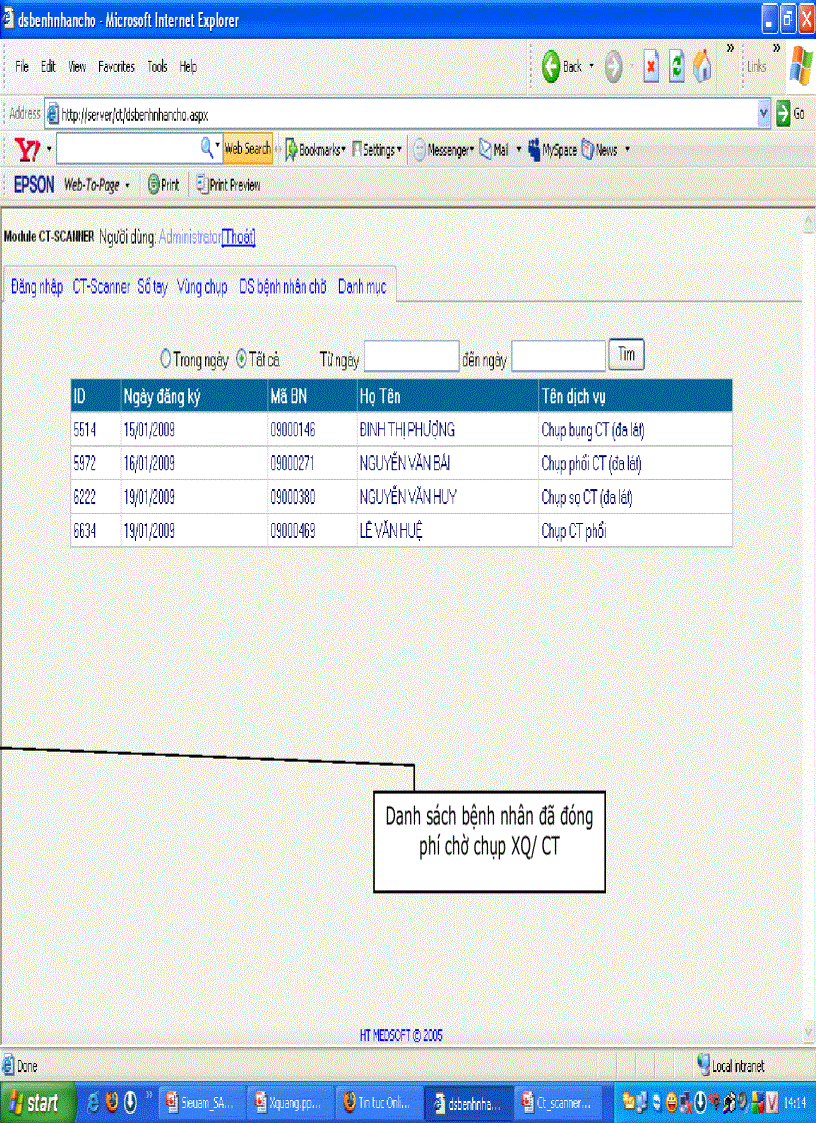Viewport: 816px width, 1123px height.
Task: Expand the Web-To-Page dropdown
Action: [126, 184]
